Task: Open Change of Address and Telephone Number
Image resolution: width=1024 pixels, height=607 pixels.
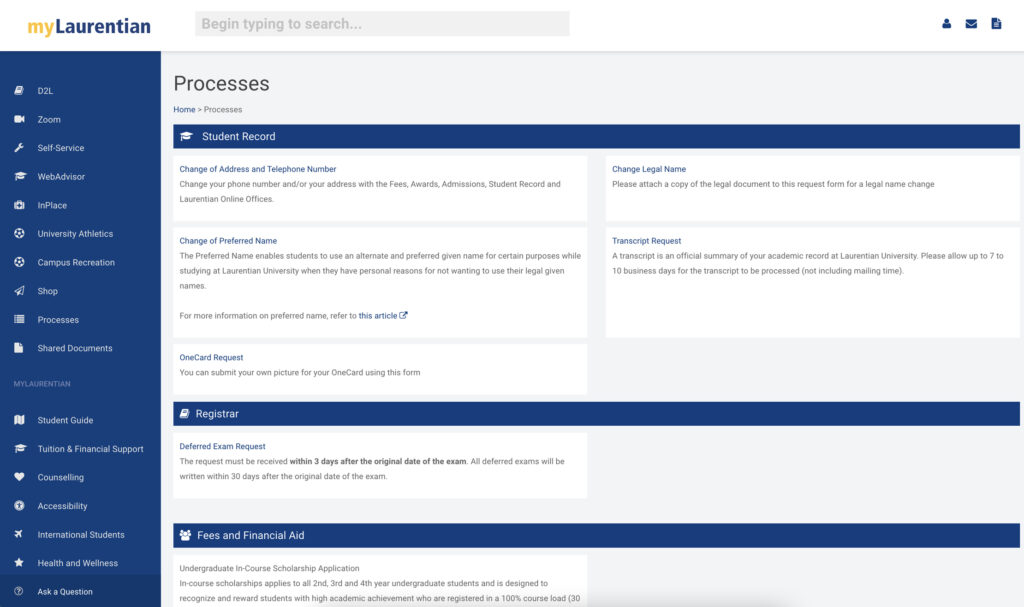Action: click(x=258, y=169)
